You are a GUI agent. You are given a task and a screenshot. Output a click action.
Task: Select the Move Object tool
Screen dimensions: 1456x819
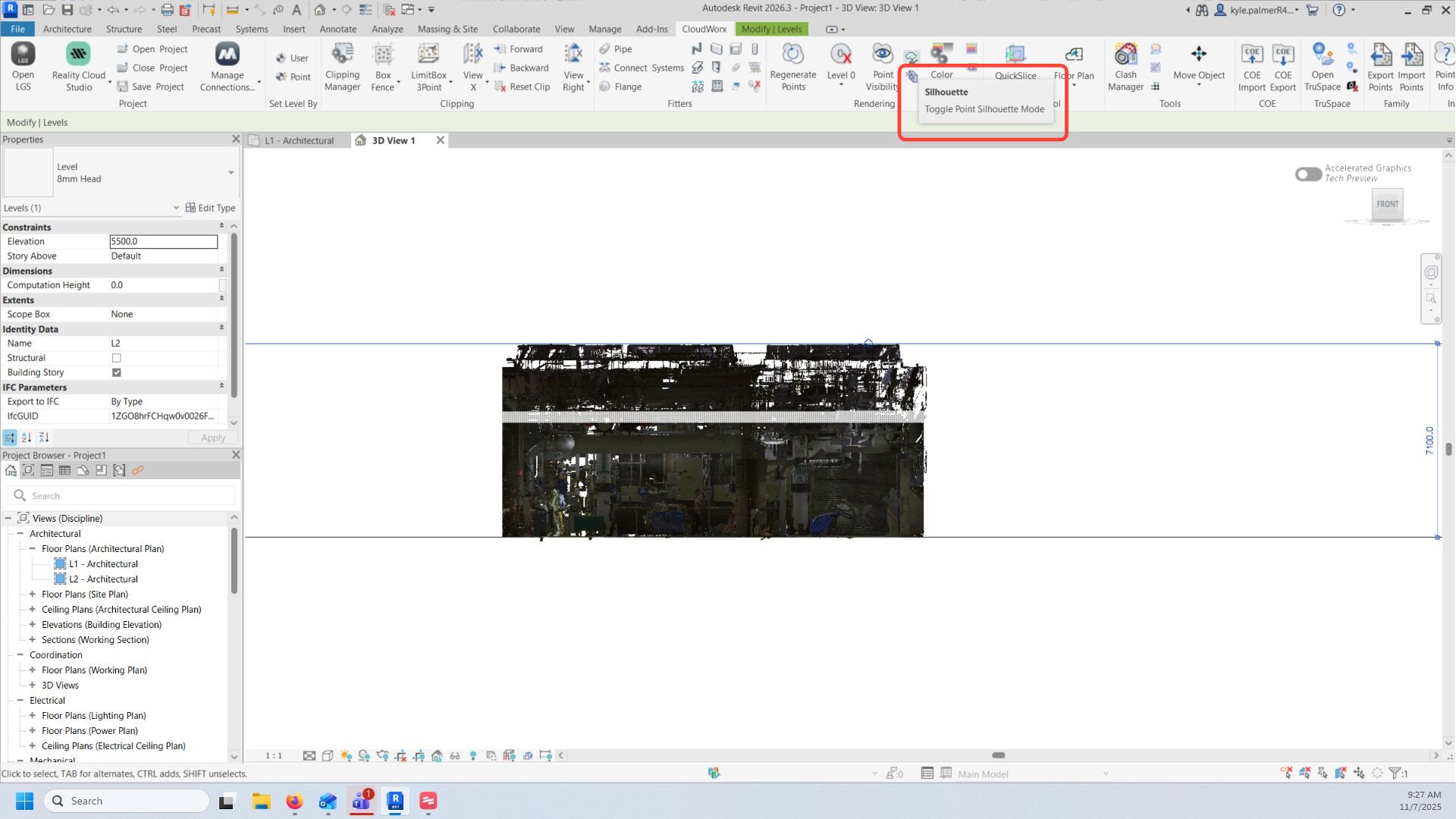(1198, 62)
